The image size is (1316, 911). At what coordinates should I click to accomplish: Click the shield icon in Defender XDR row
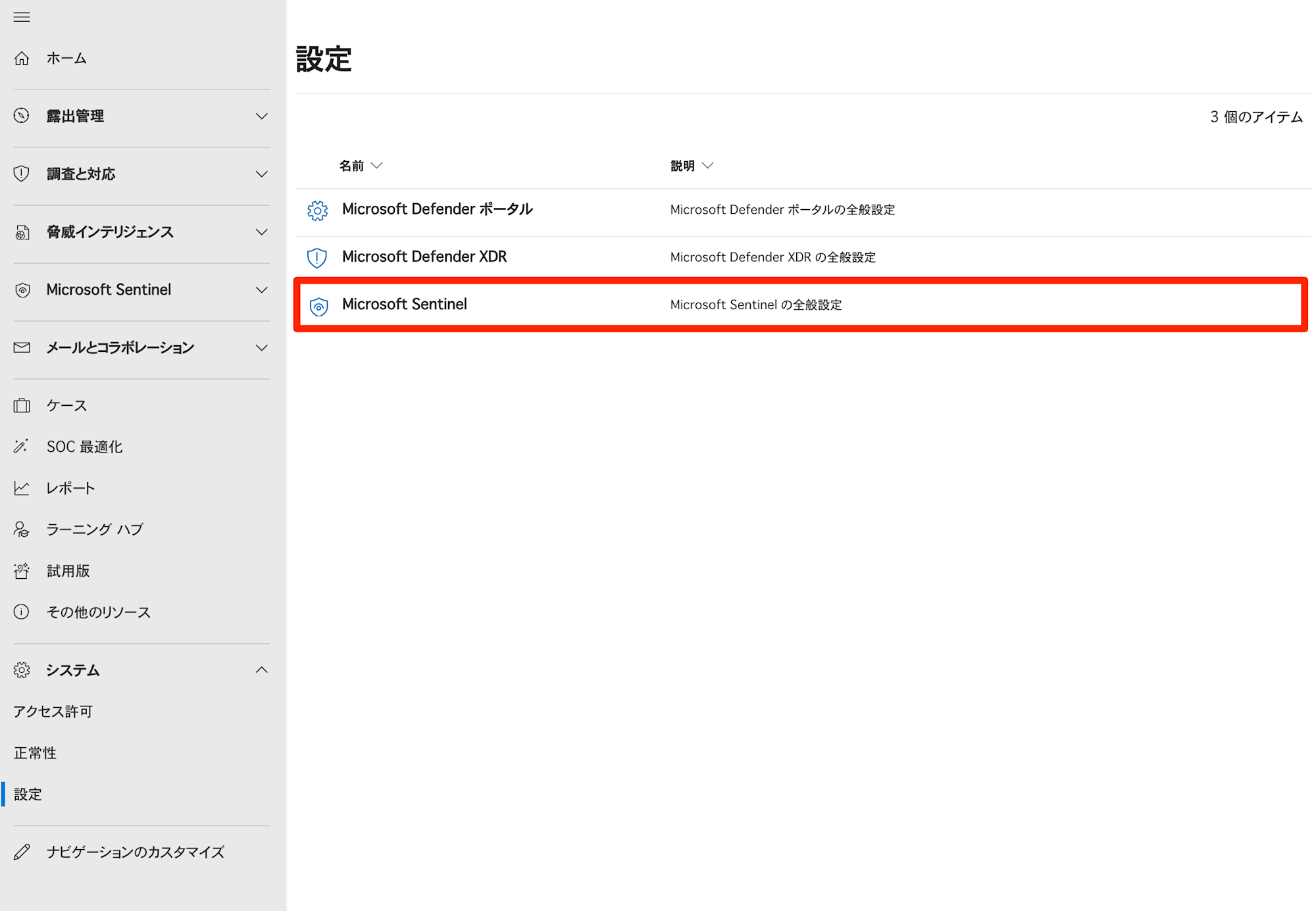pyautogui.click(x=317, y=258)
